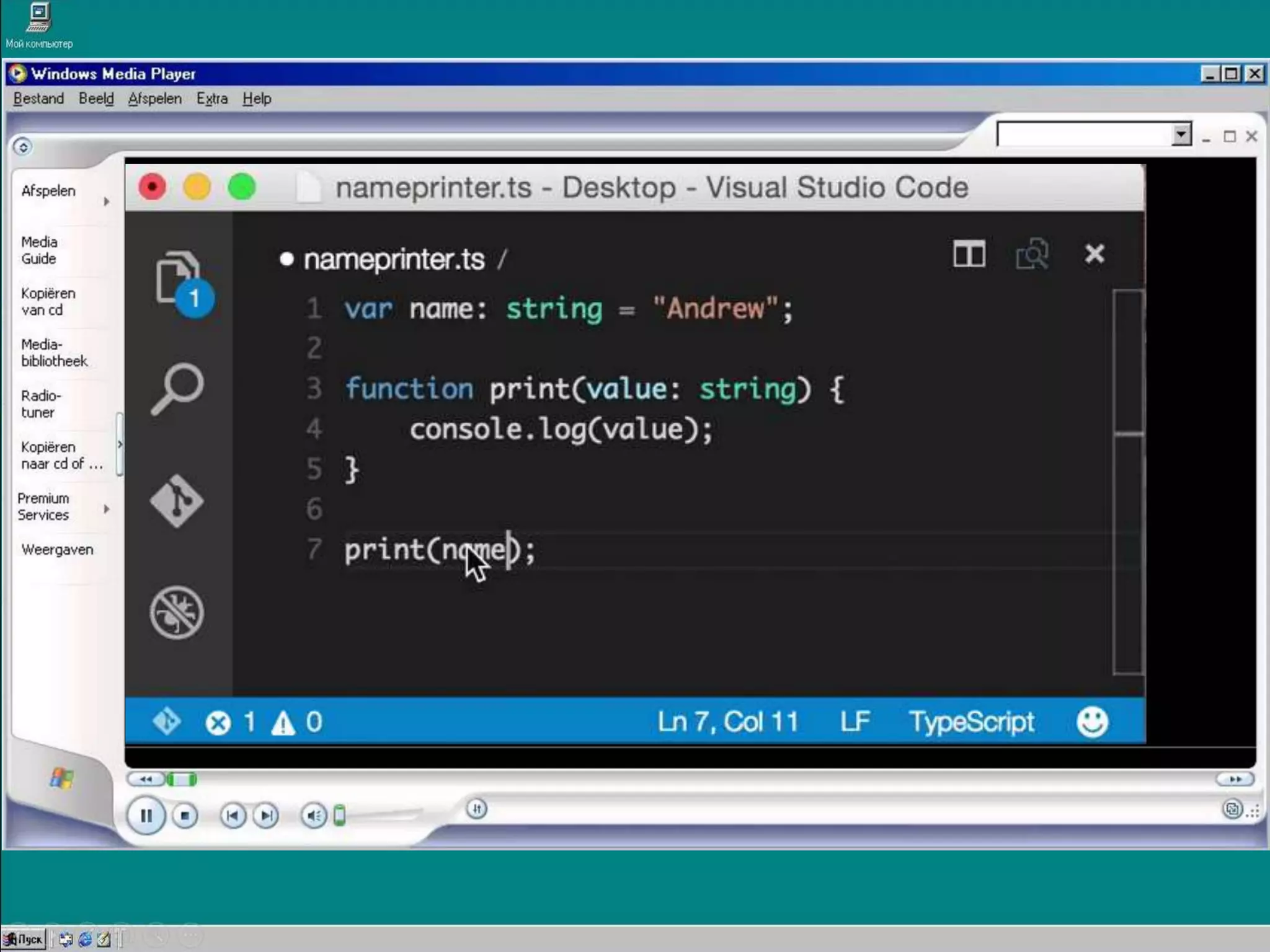Viewport: 1270px width, 952px height.
Task: Click the round back button above sidebar
Action: [x=23, y=147]
